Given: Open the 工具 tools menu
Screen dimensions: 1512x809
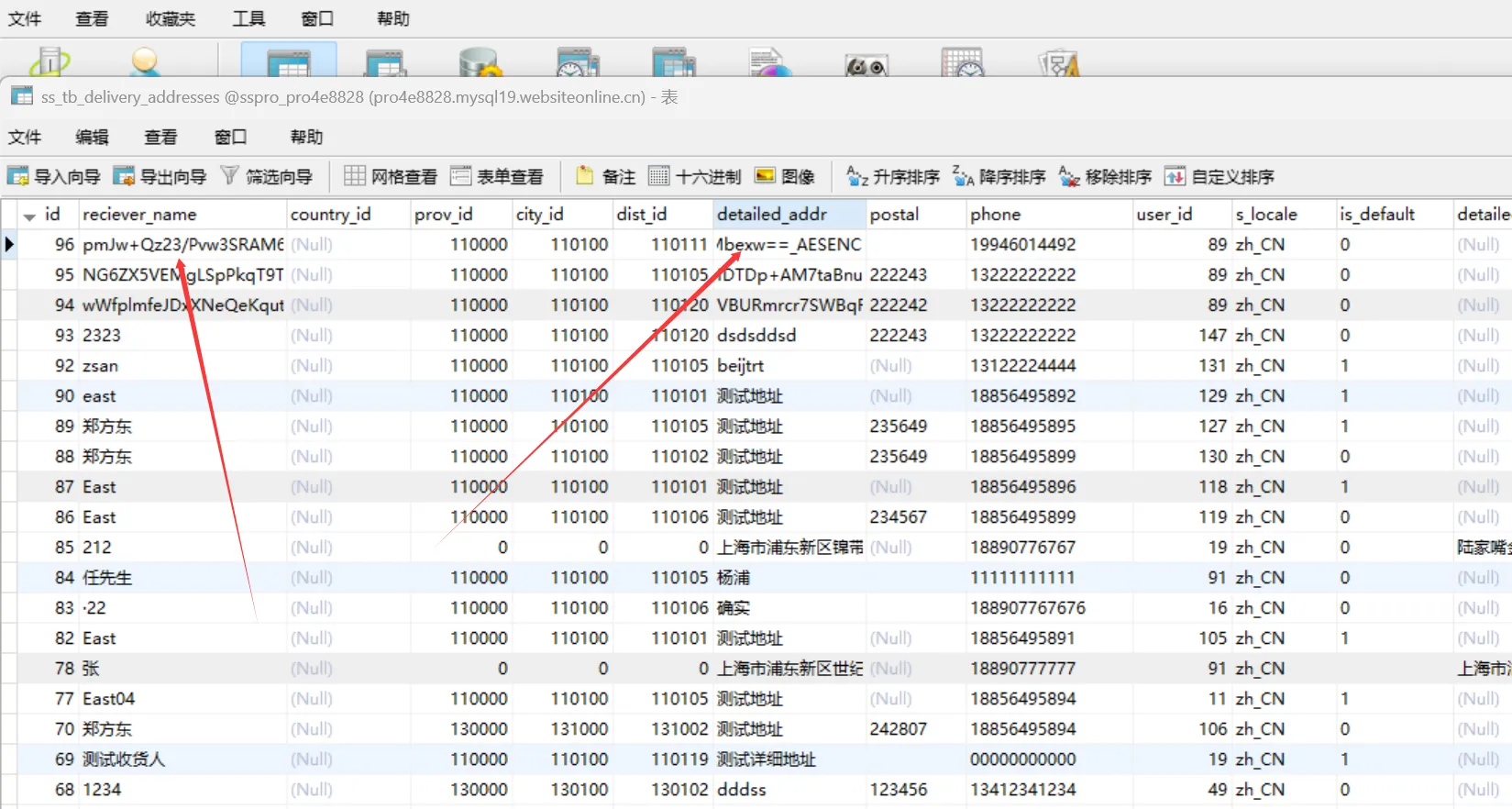Looking at the screenshot, I should coord(248,18).
